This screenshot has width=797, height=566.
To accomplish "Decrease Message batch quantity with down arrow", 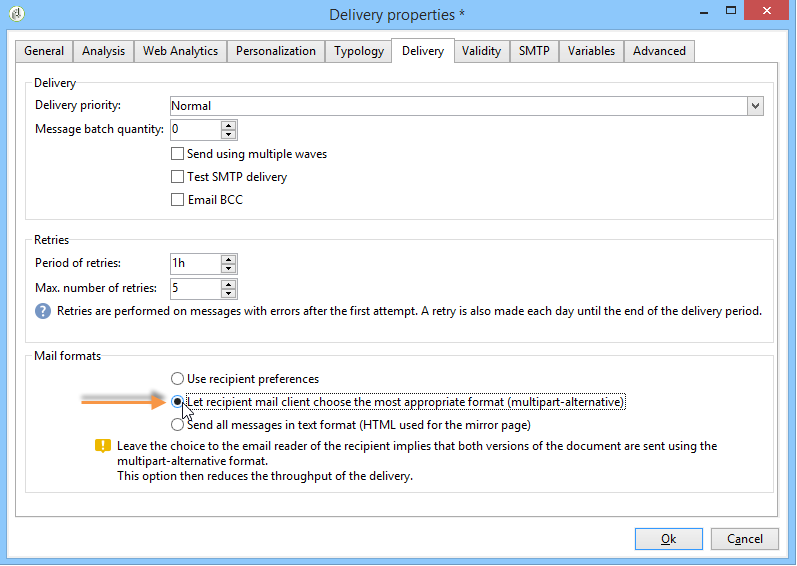I will coord(229,134).
